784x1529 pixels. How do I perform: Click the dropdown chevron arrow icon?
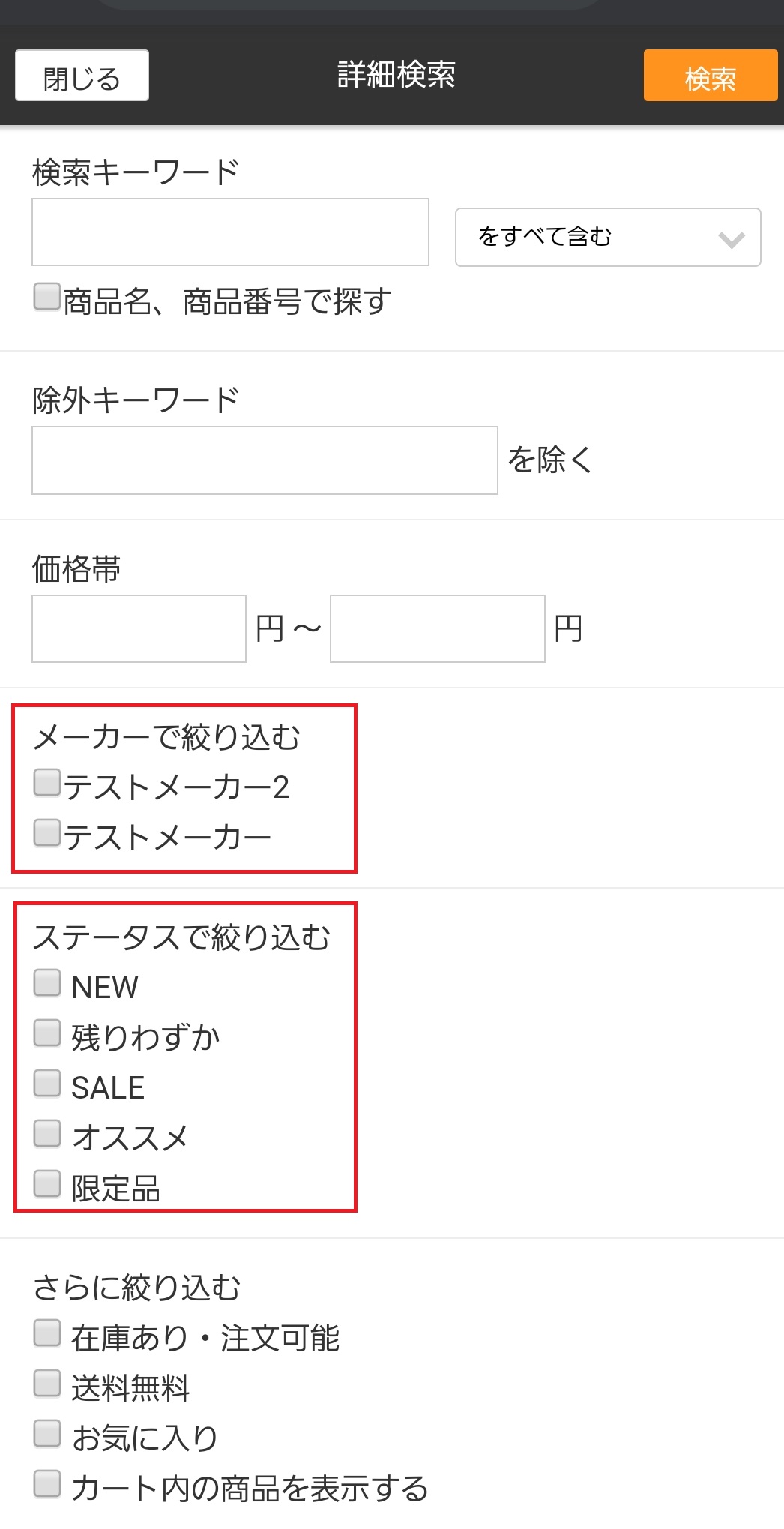pyautogui.click(x=731, y=239)
